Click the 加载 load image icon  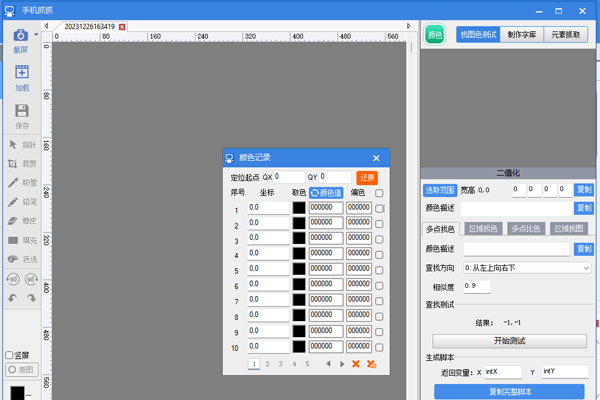pos(21,73)
